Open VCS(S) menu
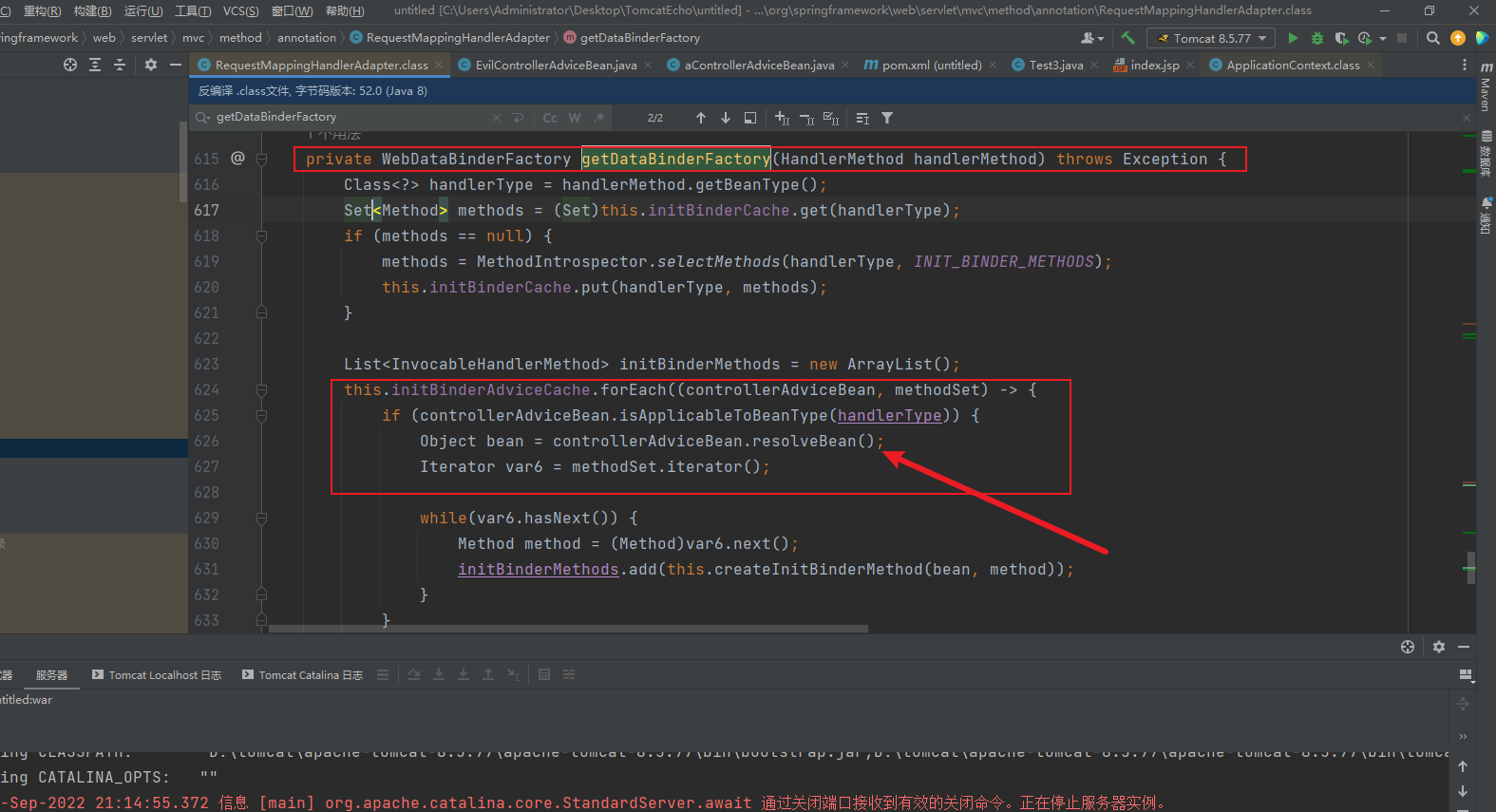 240,10
